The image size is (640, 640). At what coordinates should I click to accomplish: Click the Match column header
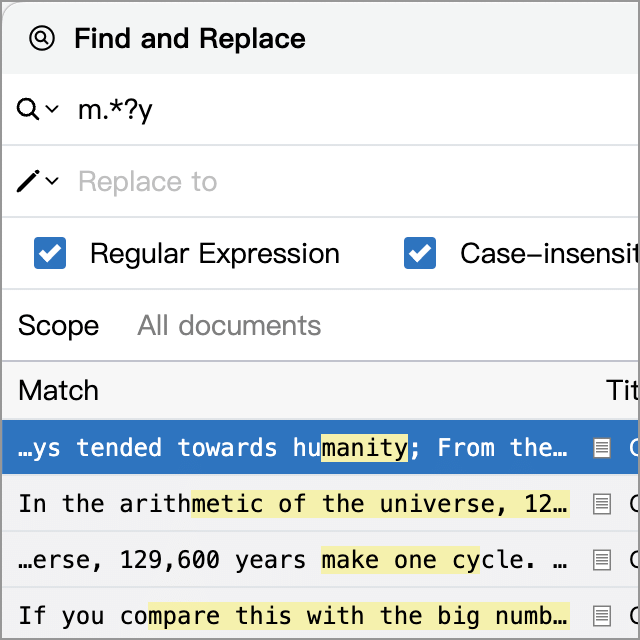58,390
